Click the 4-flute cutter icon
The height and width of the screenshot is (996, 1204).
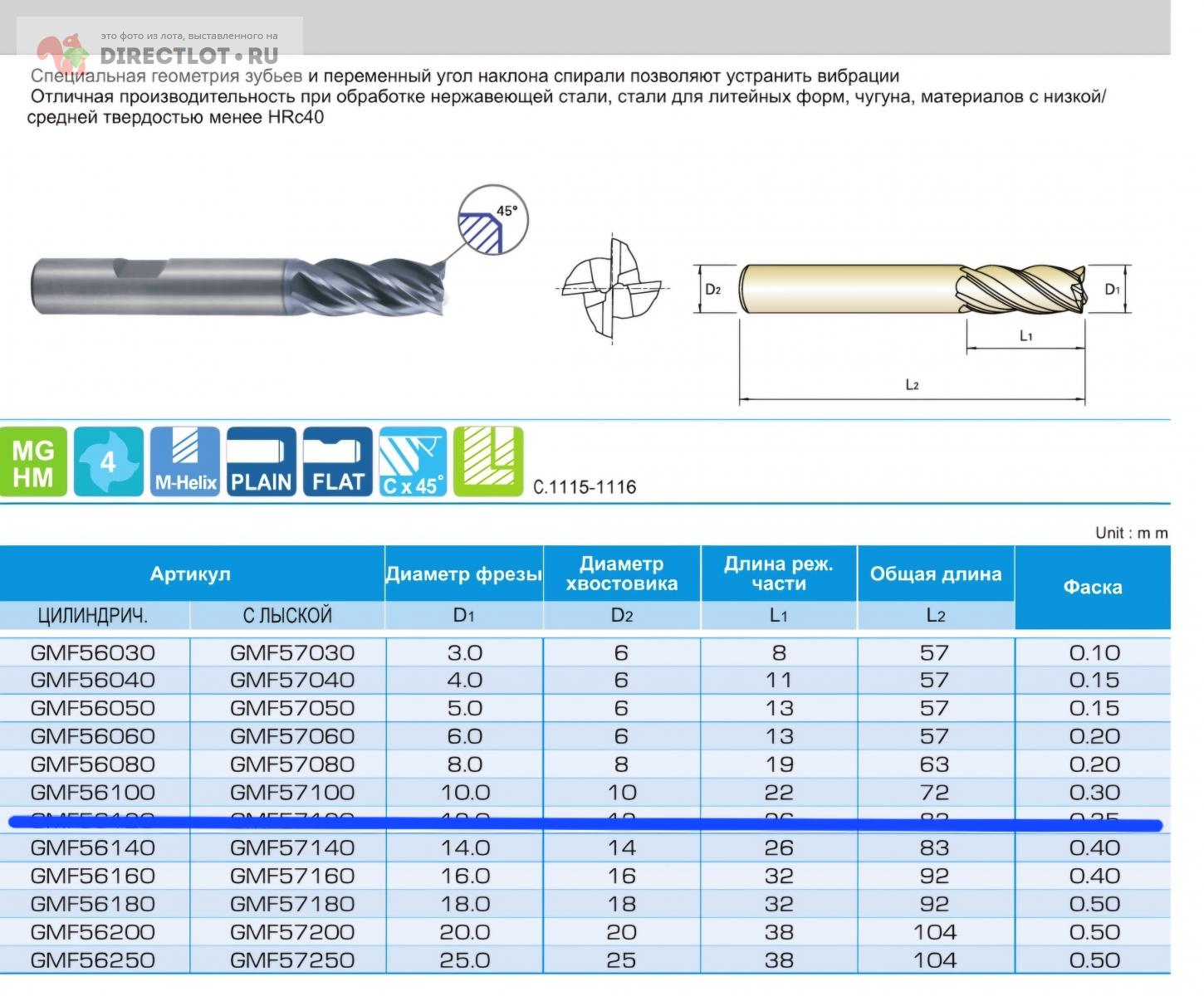(x=109, y=462)
